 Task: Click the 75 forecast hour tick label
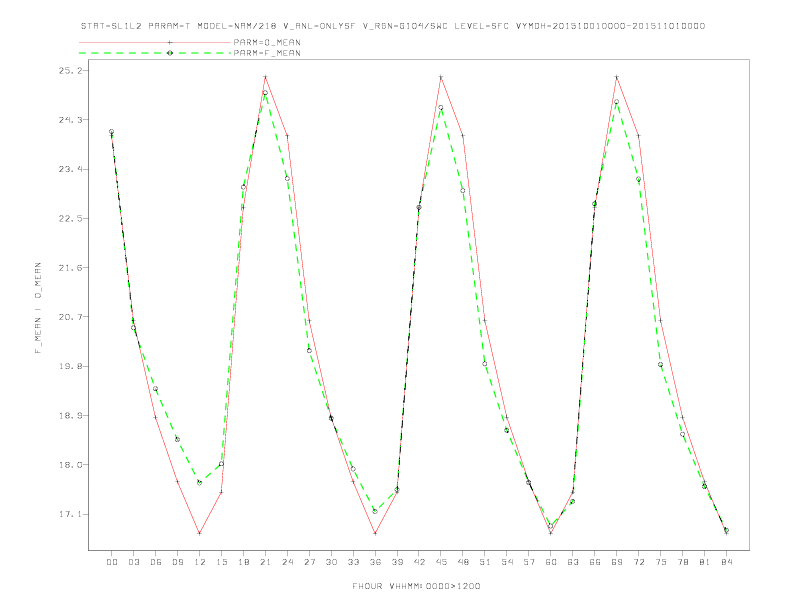click(661, 562)
